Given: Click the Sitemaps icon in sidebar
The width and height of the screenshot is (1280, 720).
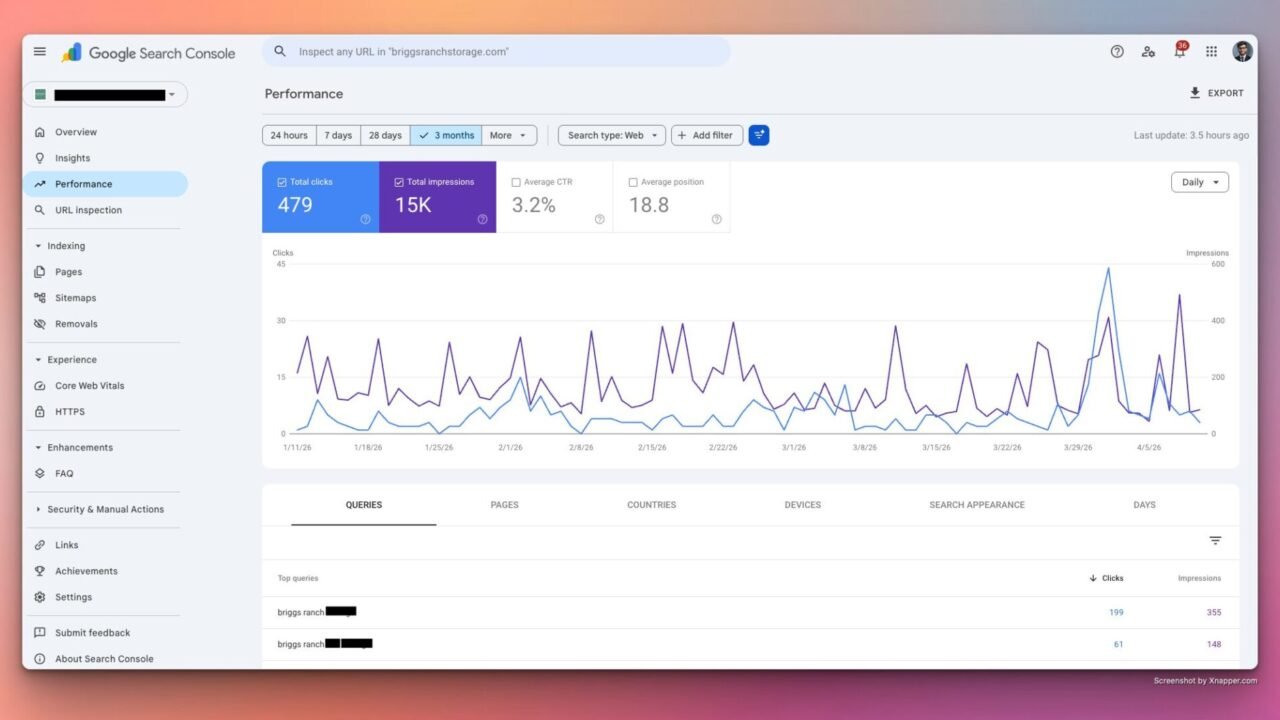Looking at the screenshot, I should pyautogui.click(x=40, y=298).
